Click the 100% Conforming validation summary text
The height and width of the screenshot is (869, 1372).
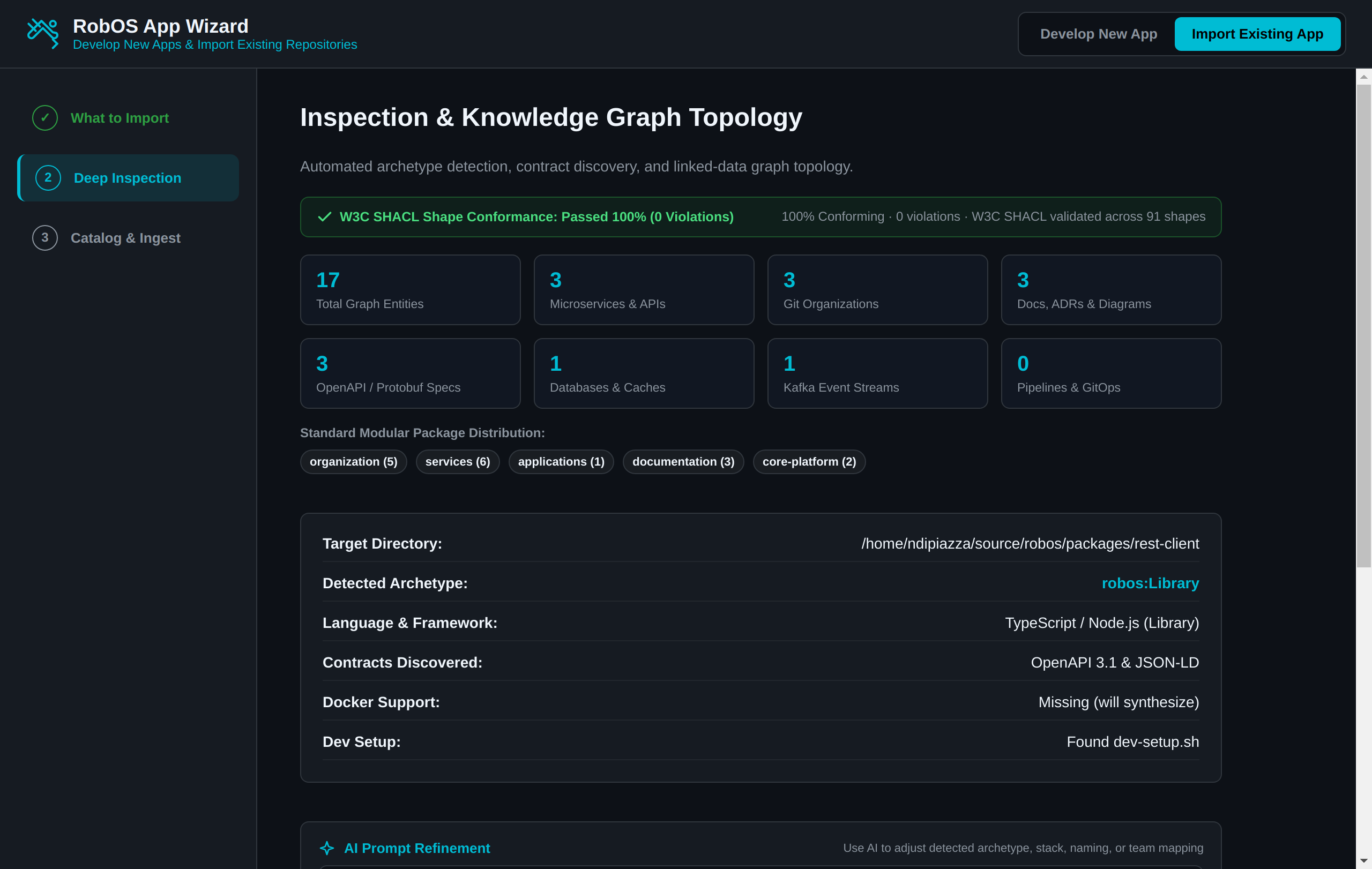pos(993,217)
